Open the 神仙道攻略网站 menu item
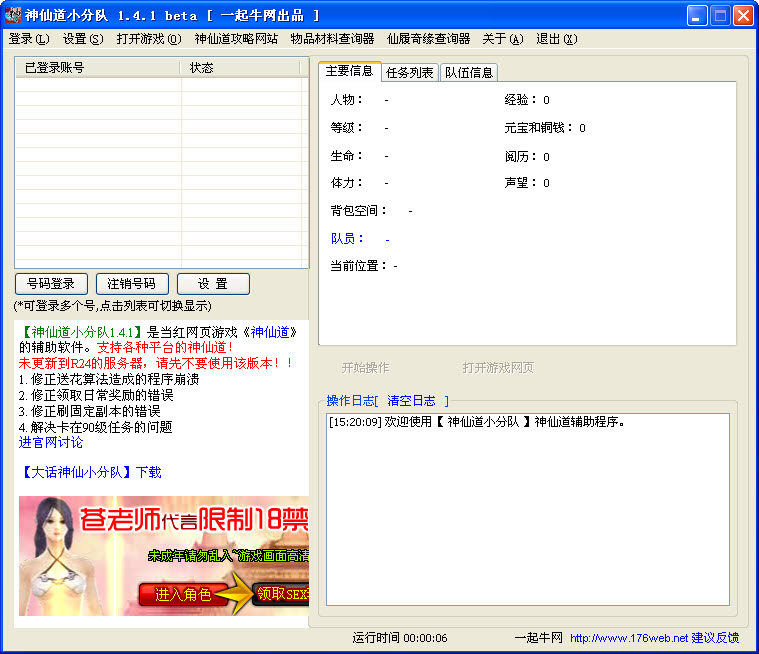Viewport: 759px width, 654px height. 236,39
